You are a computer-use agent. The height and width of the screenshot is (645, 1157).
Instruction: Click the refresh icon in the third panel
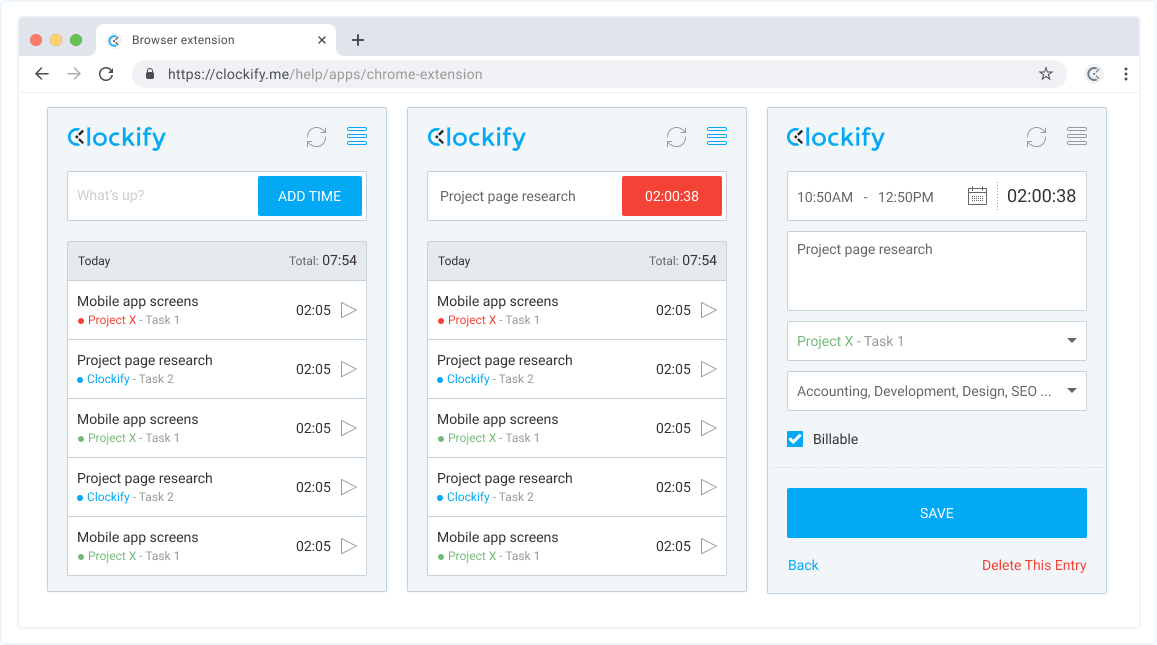[x=1036, y=136]
